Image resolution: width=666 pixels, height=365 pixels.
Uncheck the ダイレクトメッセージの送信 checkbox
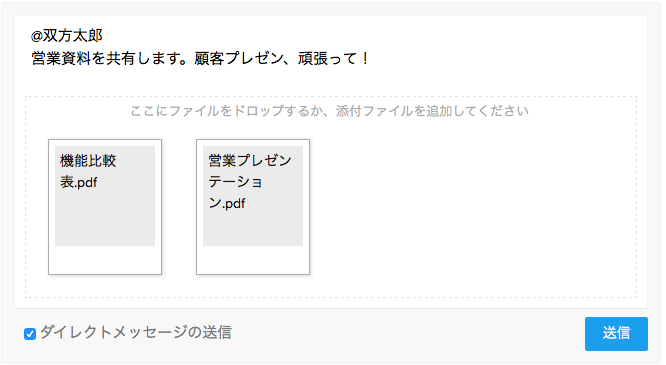coord(30,334)
